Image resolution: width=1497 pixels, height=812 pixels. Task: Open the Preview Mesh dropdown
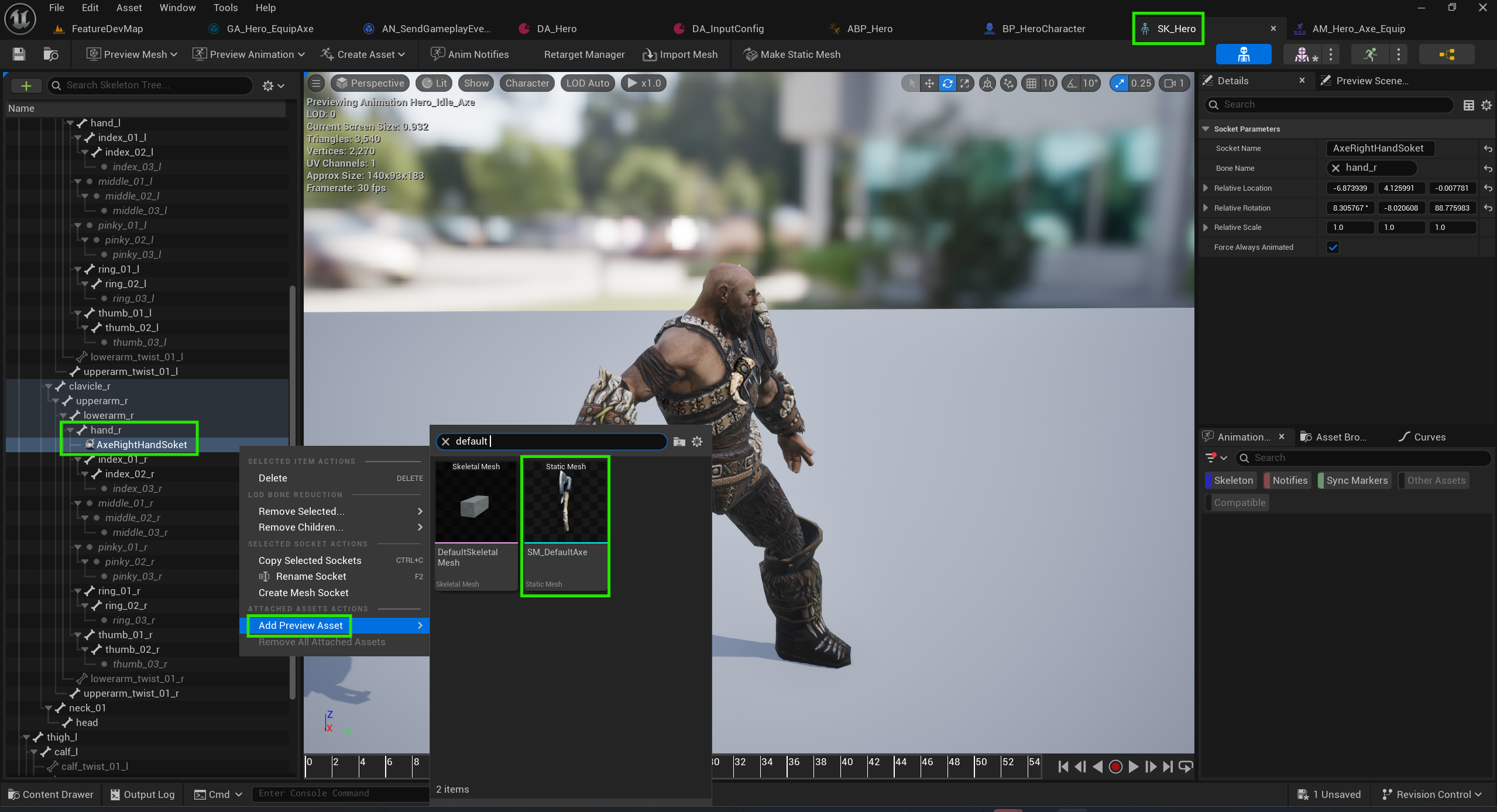pos(132,54)
